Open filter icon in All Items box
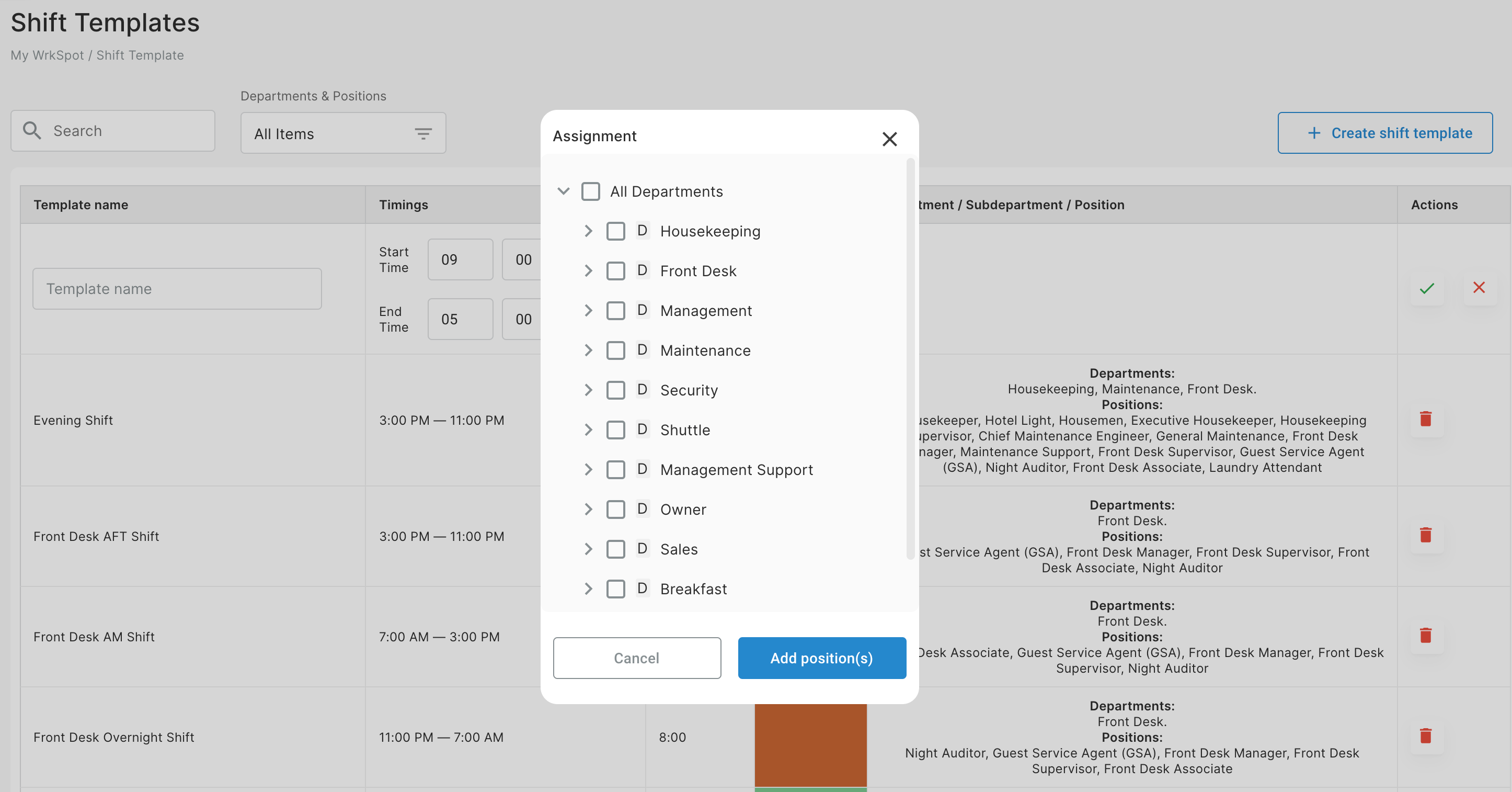This screenshot has height=792, width=1512. [423, 134]
